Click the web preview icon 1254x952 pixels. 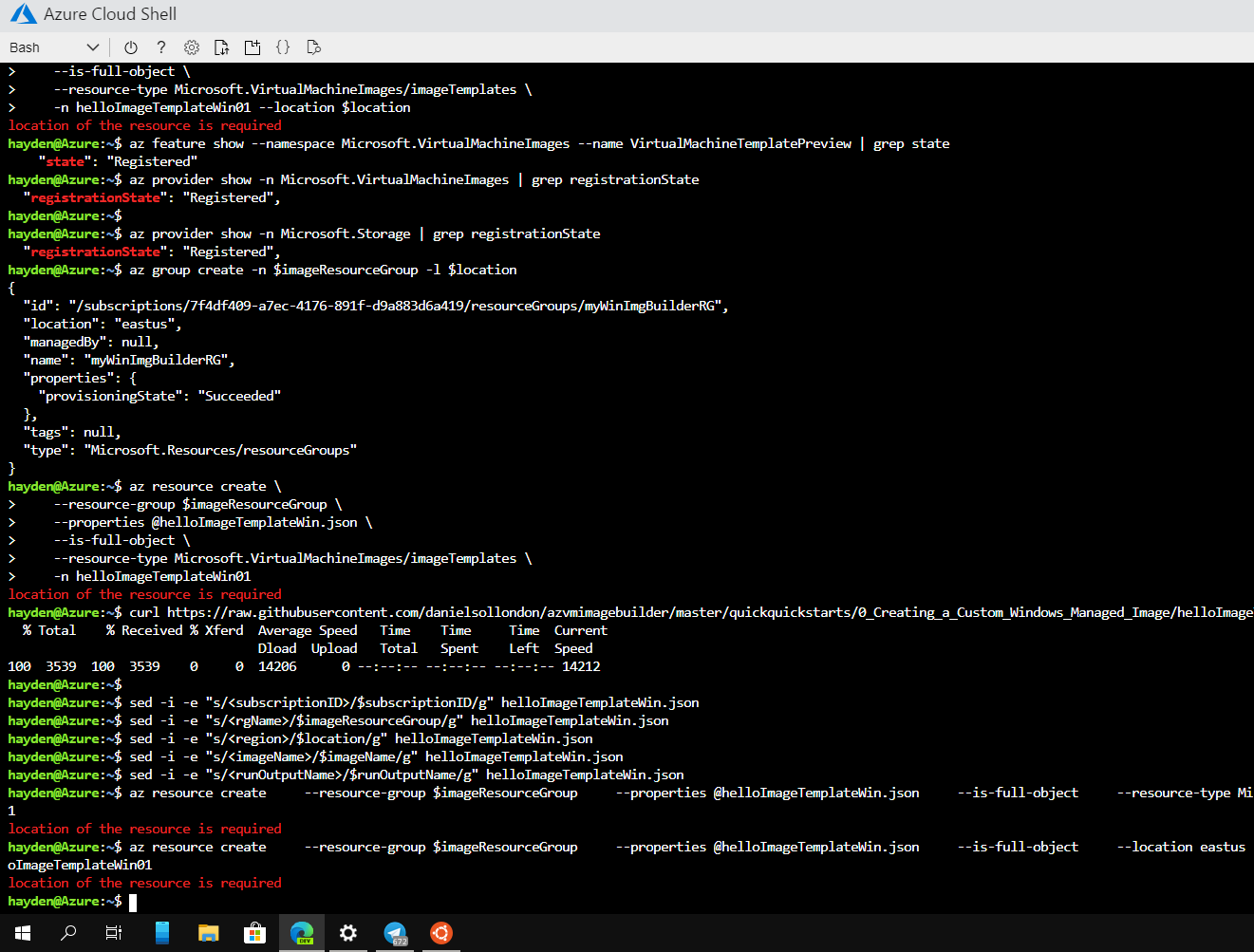(x=313, y=47)
